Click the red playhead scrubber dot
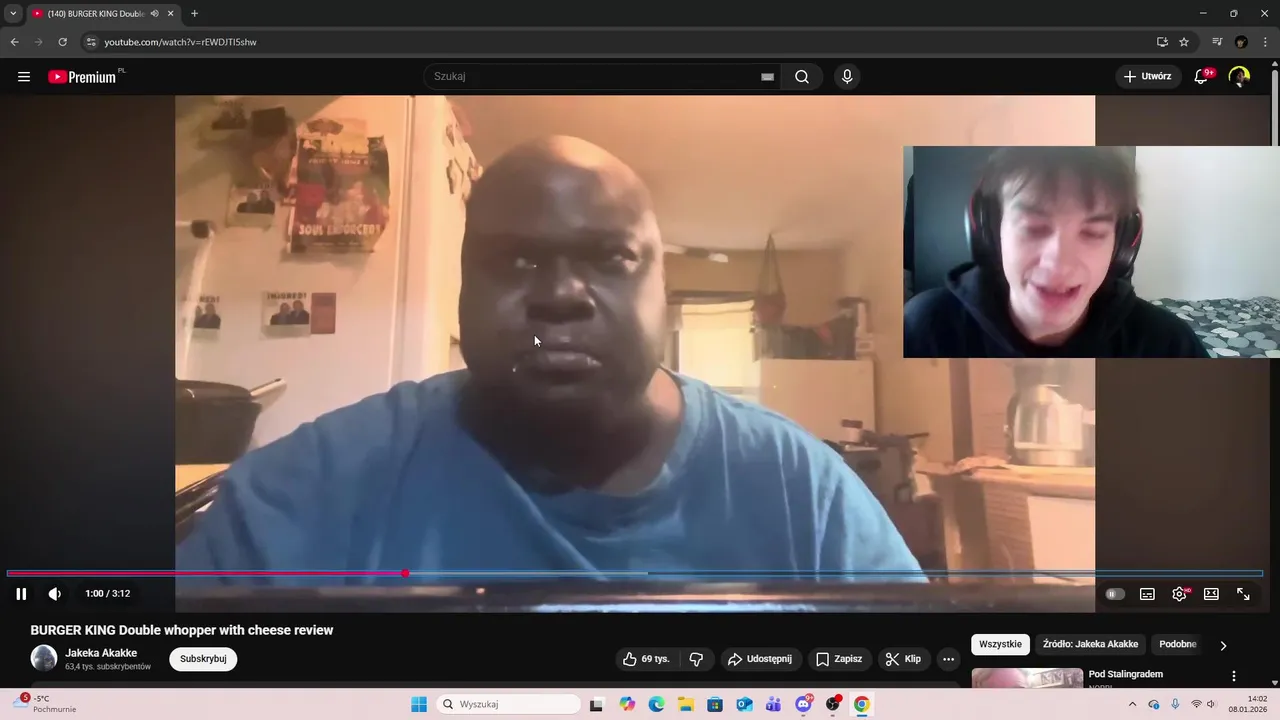 (405, 573)
